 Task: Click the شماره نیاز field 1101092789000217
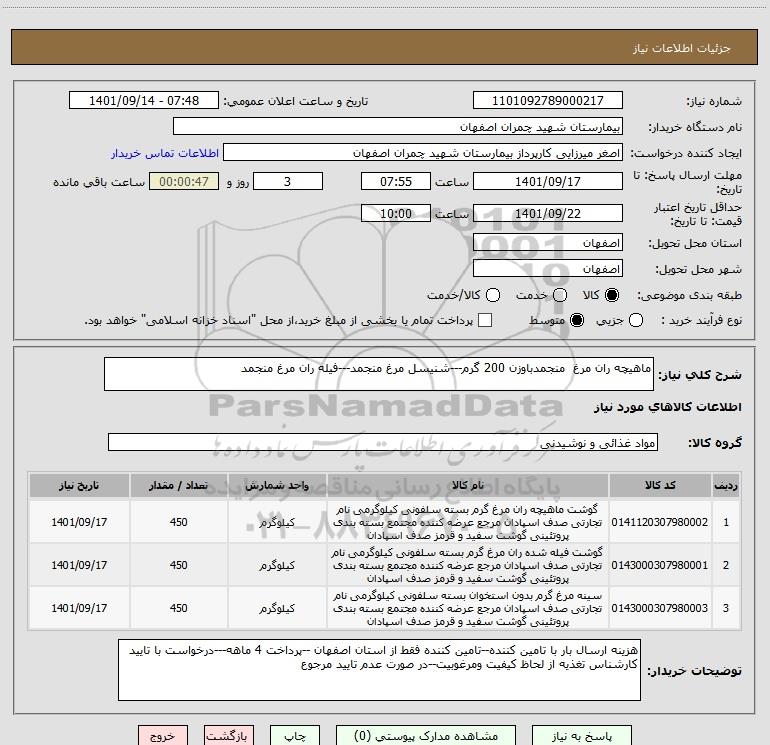(548, 101)
